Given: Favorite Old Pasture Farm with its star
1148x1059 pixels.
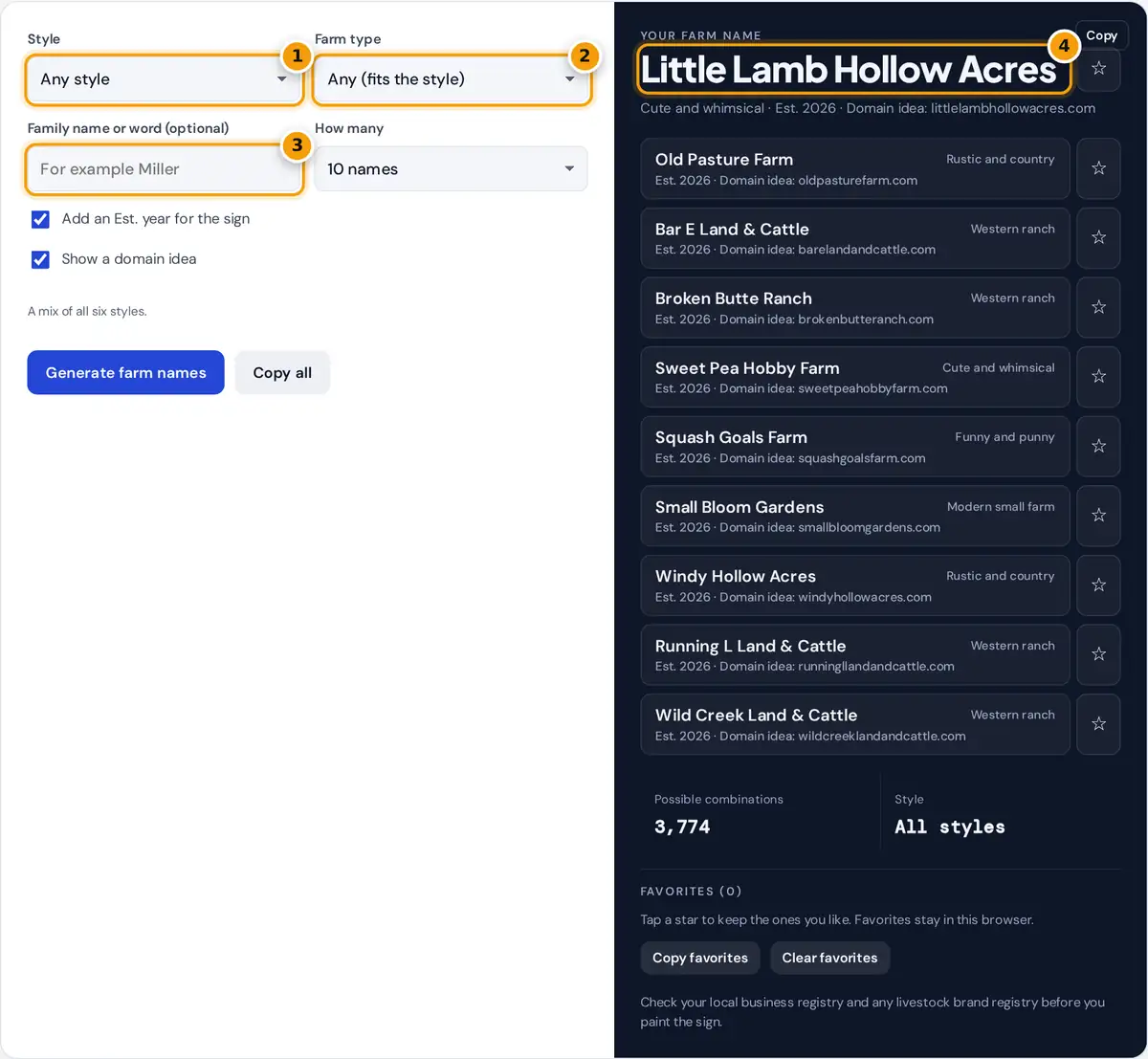Looking at the screenshot, I should pyautogui.click(x=1098, y=168).
